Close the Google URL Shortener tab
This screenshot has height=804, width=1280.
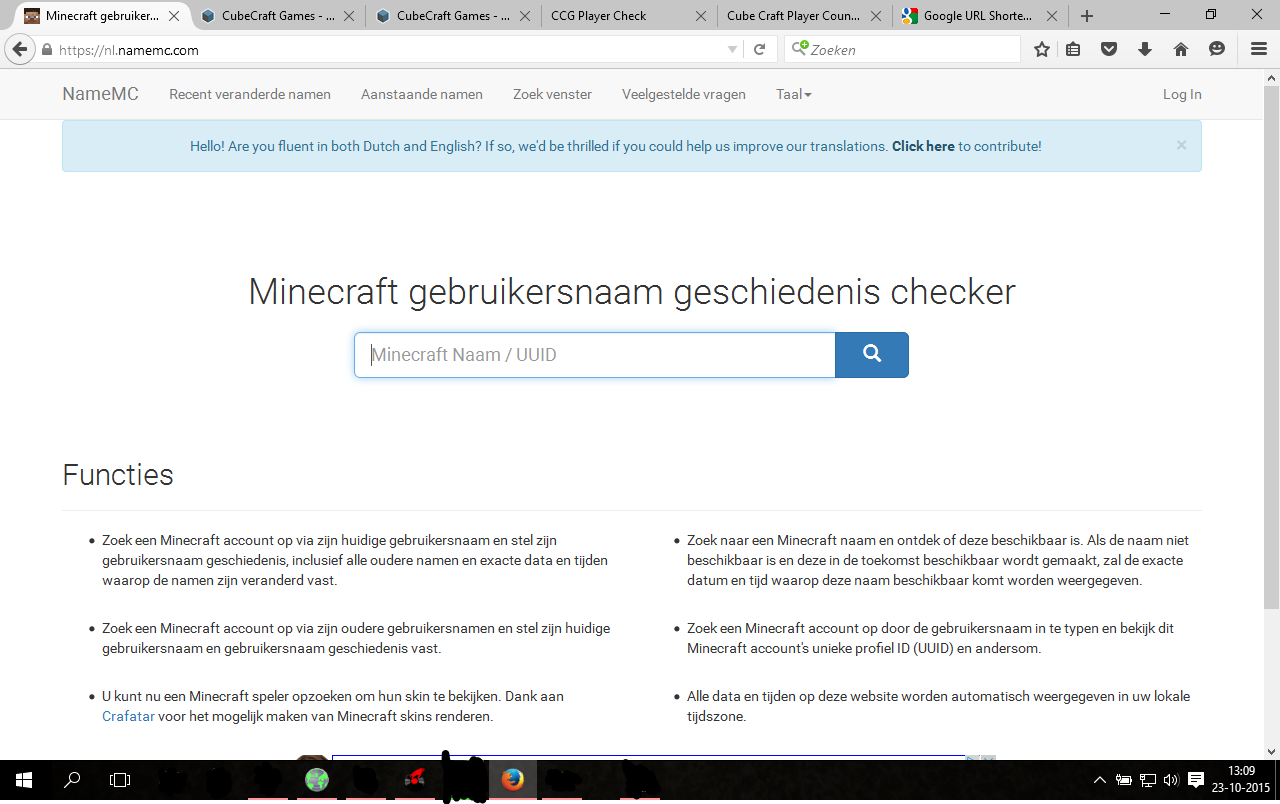(1053, 16)
